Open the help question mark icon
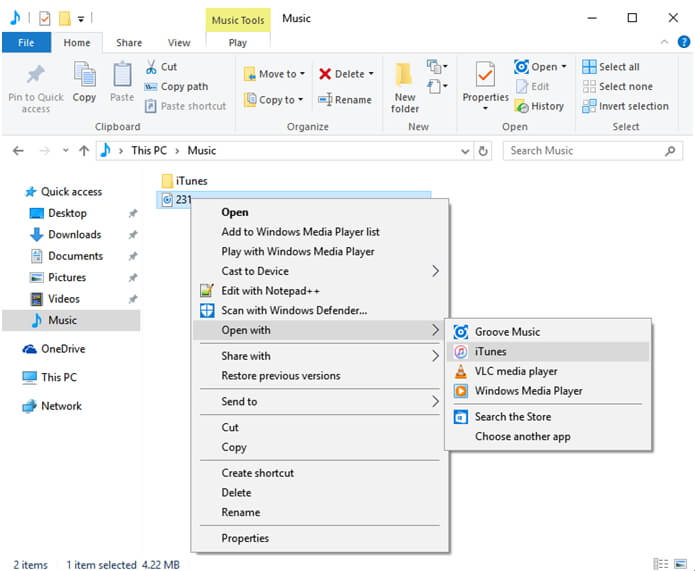 [x=683, y=42]
